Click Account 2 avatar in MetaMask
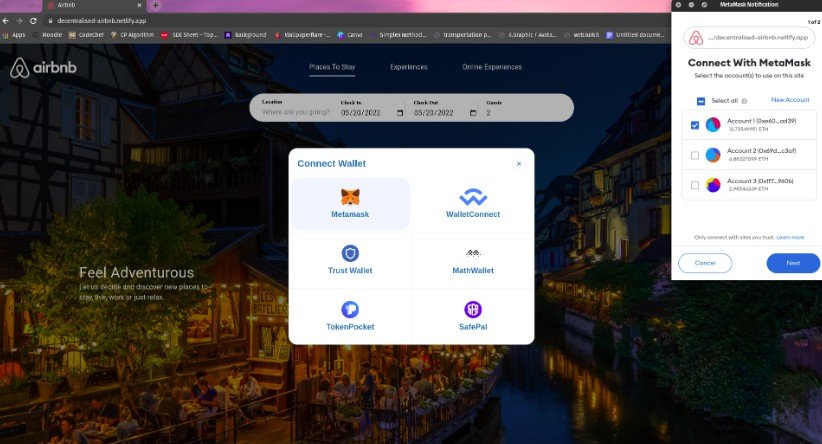This screenshot has width=822, height=444. (x=713, y=155)
